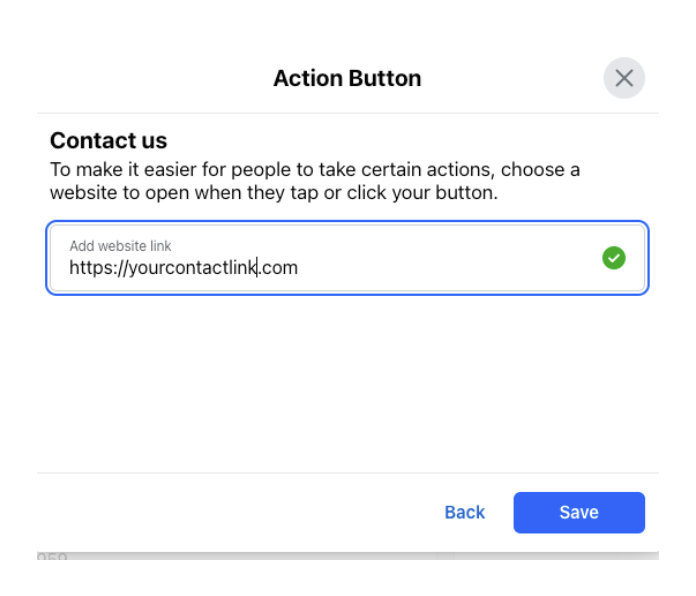
Task: Click the 'Contact us' heading
Action: click(x=108, y=141)
